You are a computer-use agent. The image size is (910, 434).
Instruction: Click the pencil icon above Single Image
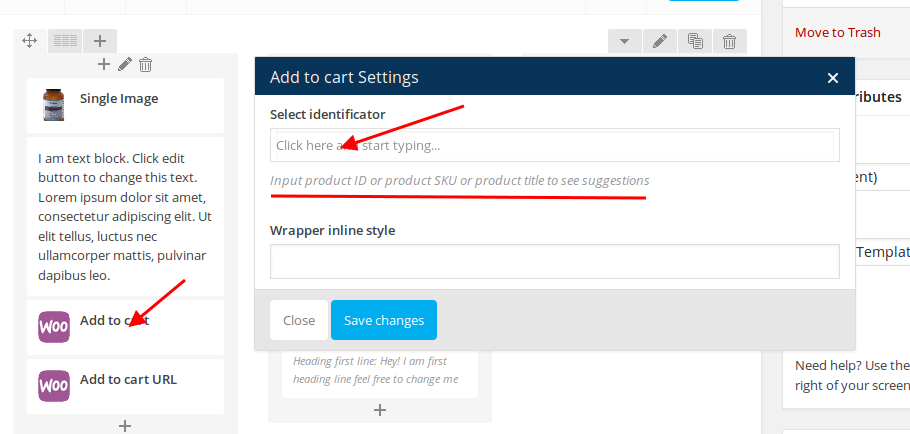tap(125, 64)
